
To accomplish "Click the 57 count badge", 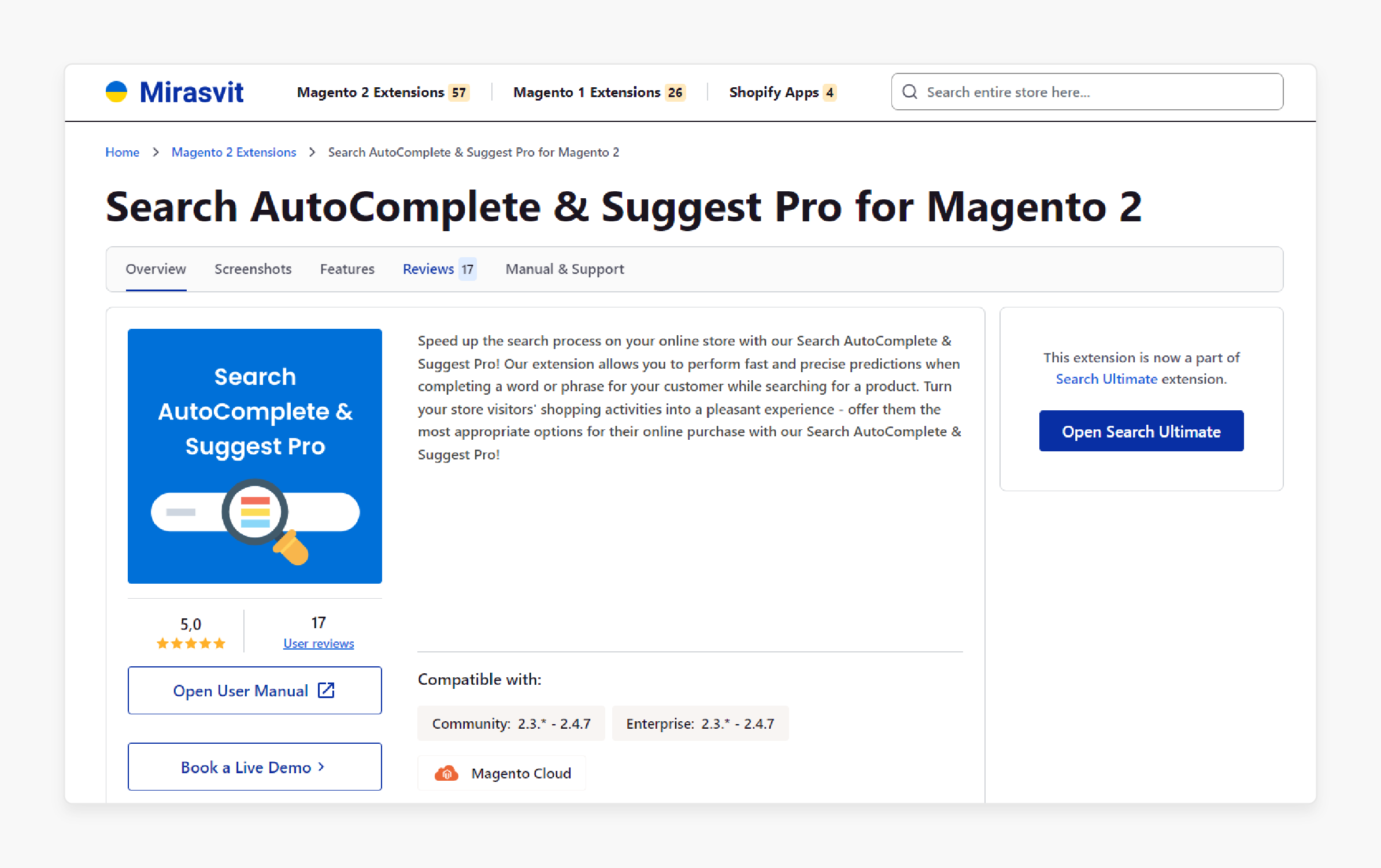I will tap(459, 92).
